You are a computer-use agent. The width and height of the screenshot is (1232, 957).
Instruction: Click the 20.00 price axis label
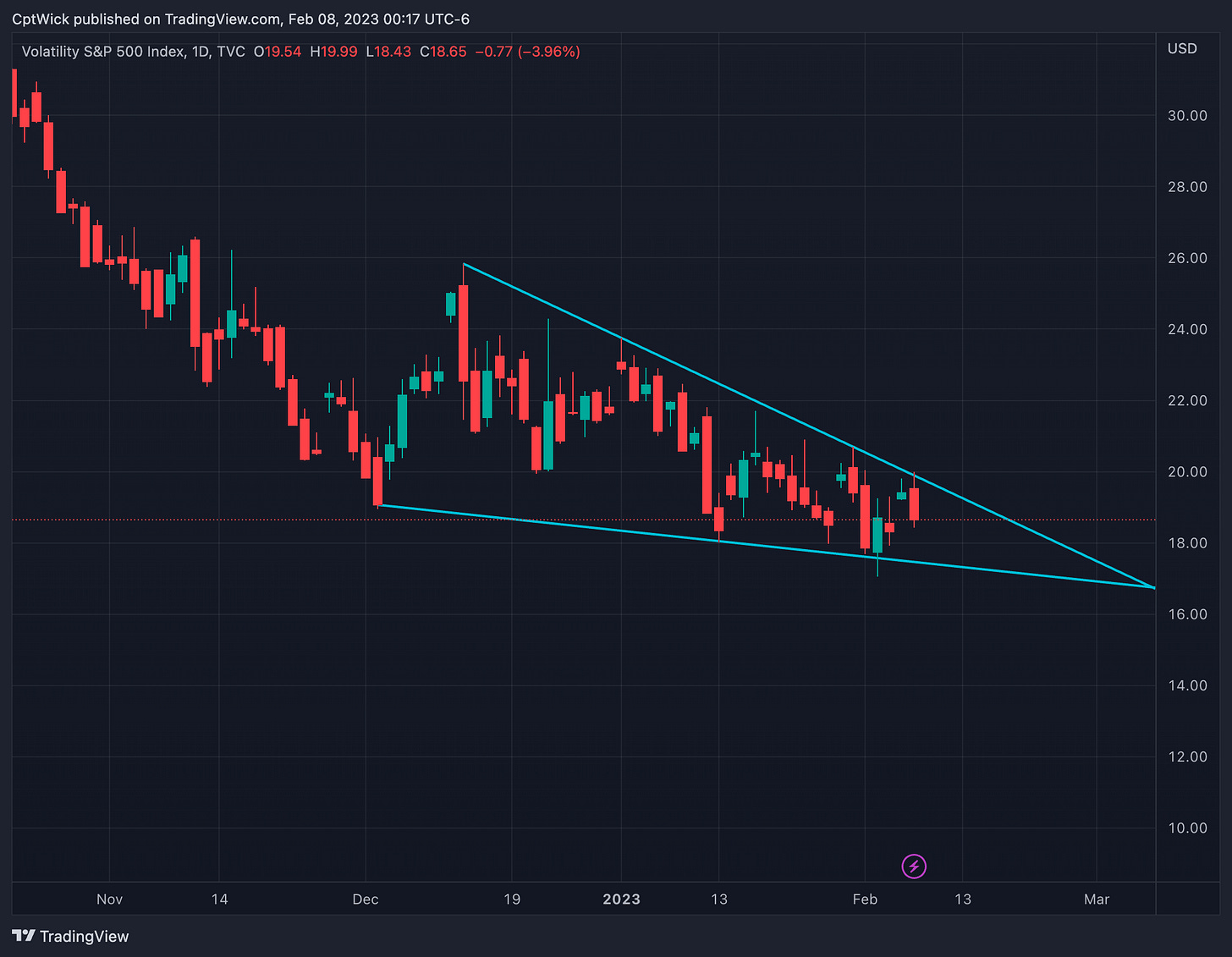[x=1187, y=471]
